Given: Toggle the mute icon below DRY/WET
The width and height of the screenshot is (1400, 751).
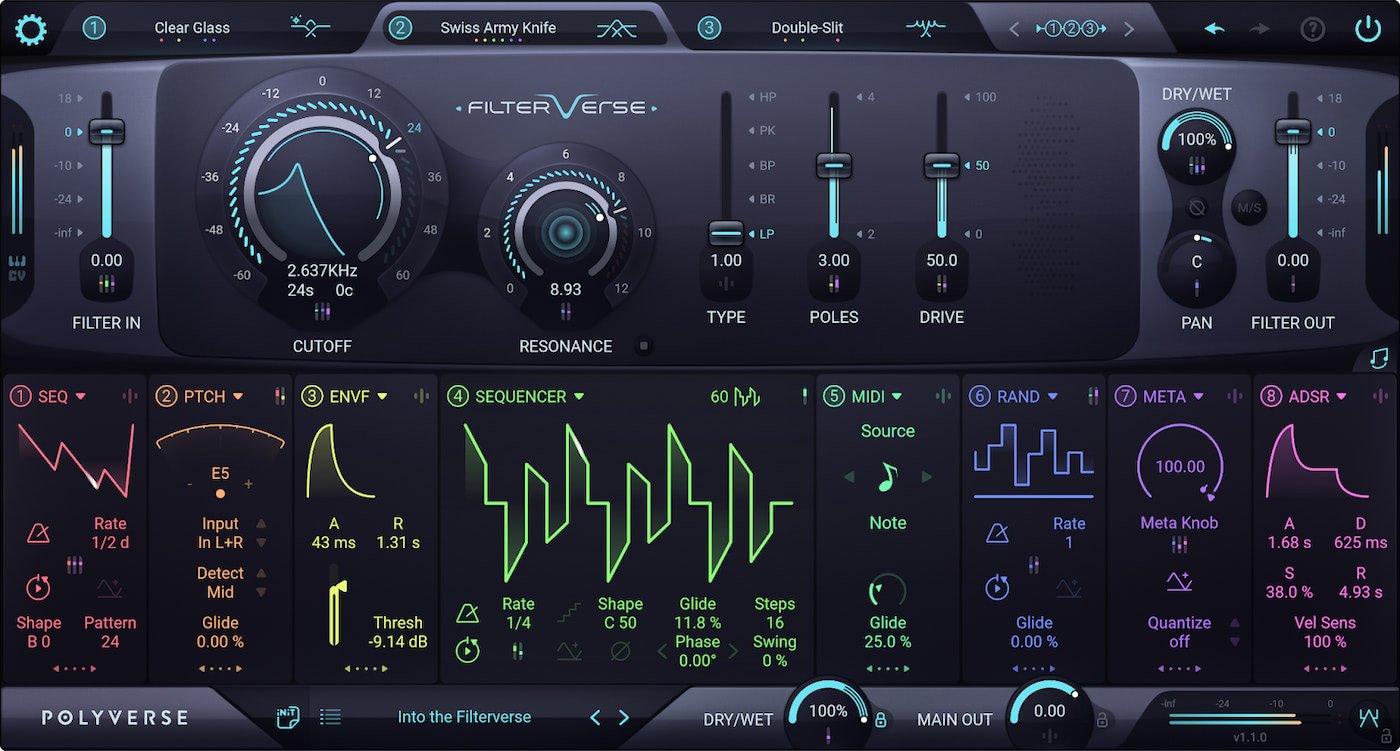Looking at the screenshot, I should [1197, 209].
